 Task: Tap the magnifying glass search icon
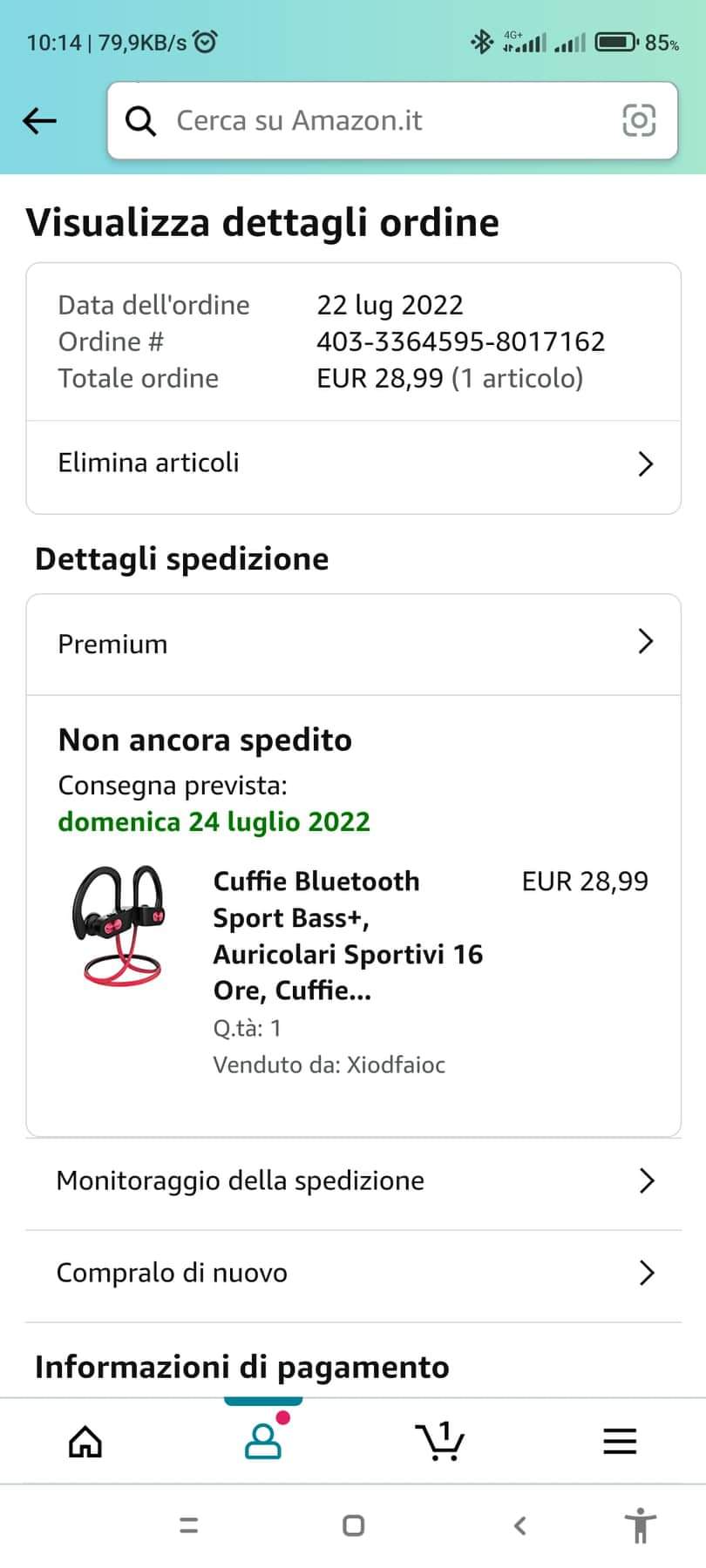click(x=140, y=121)
